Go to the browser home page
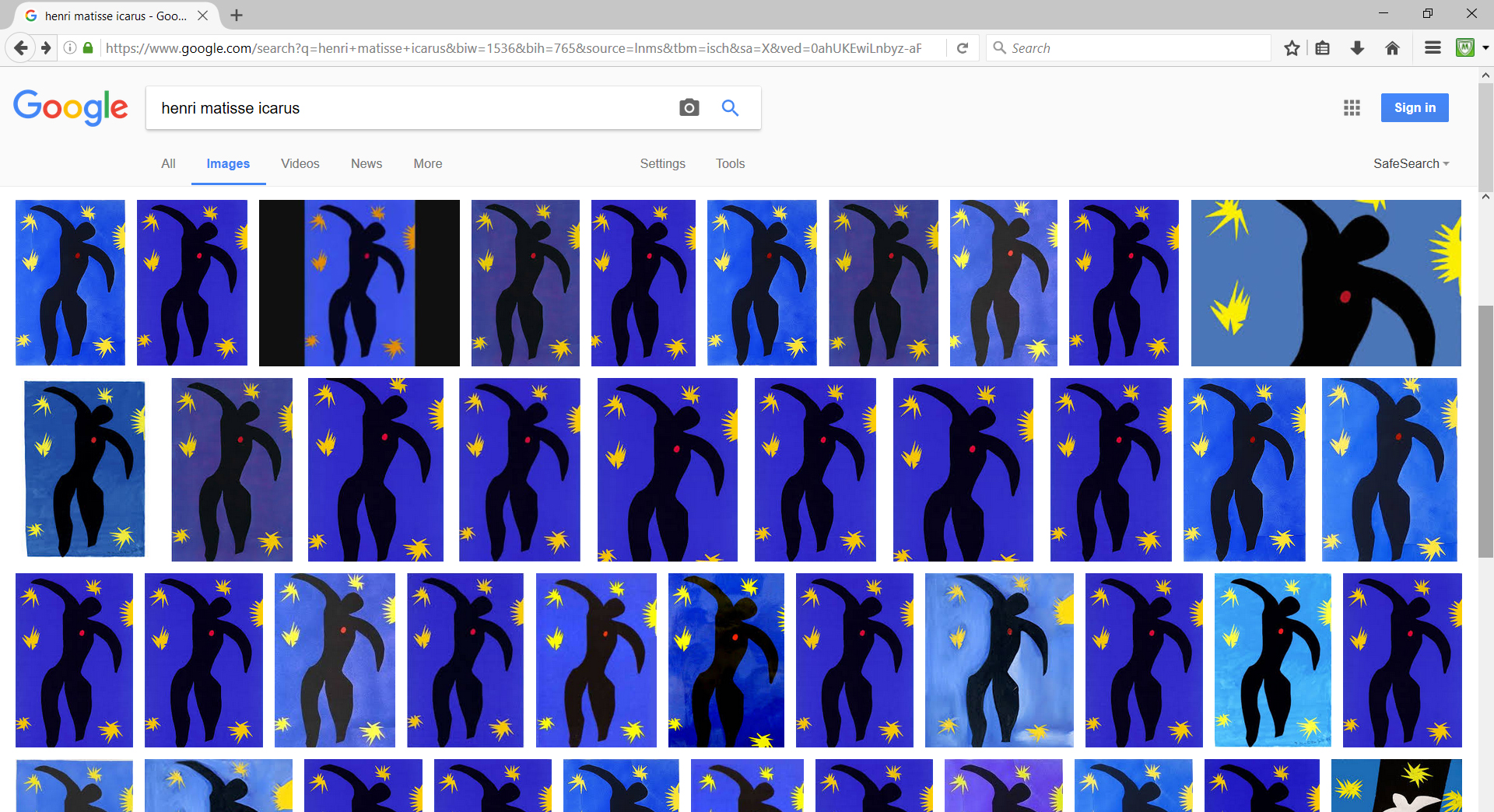 [1393, 48]
